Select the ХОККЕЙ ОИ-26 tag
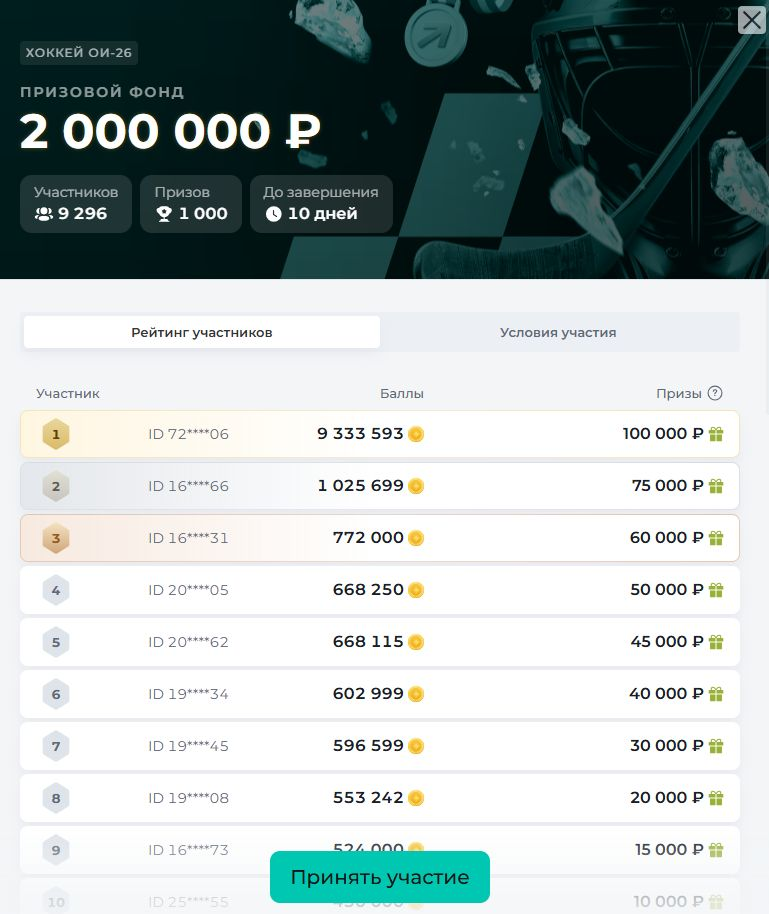The width and height of the screenshot is (769, 914). (x=79, y=54)
